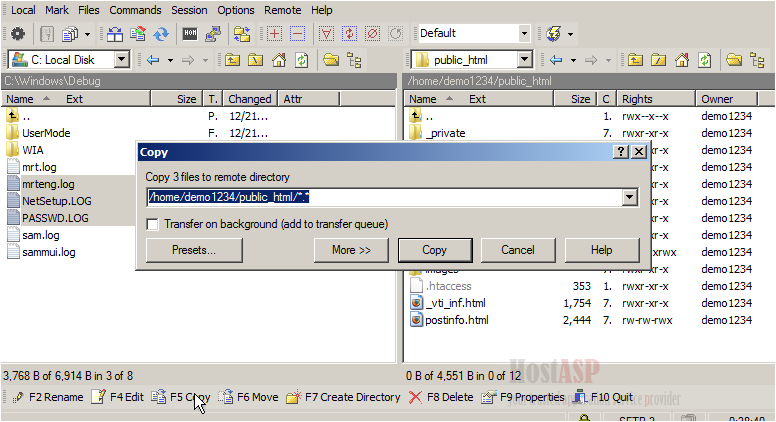
Task: Open the console terminal icon
Action: [x=189, y=34]
